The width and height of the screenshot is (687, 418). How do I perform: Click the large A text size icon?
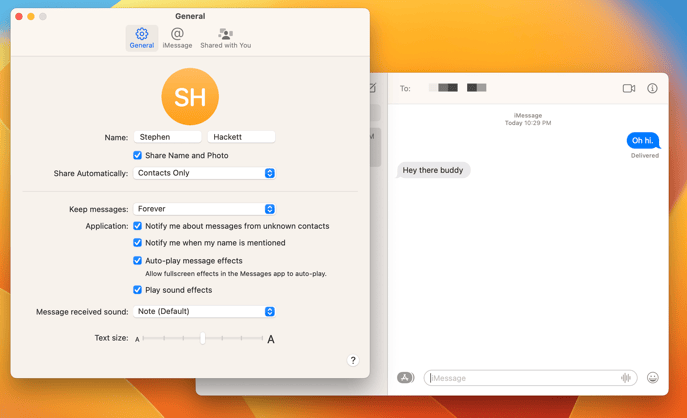271,339
